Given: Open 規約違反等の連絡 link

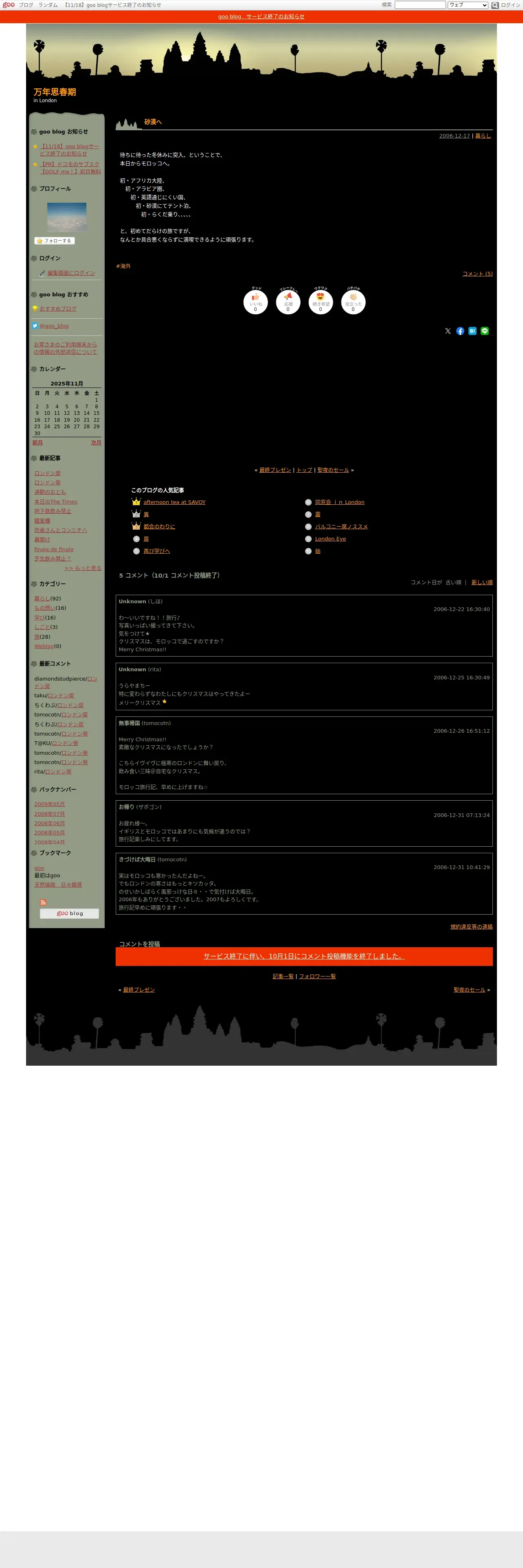Looking at the screenshot, I should tap(472, 927).
